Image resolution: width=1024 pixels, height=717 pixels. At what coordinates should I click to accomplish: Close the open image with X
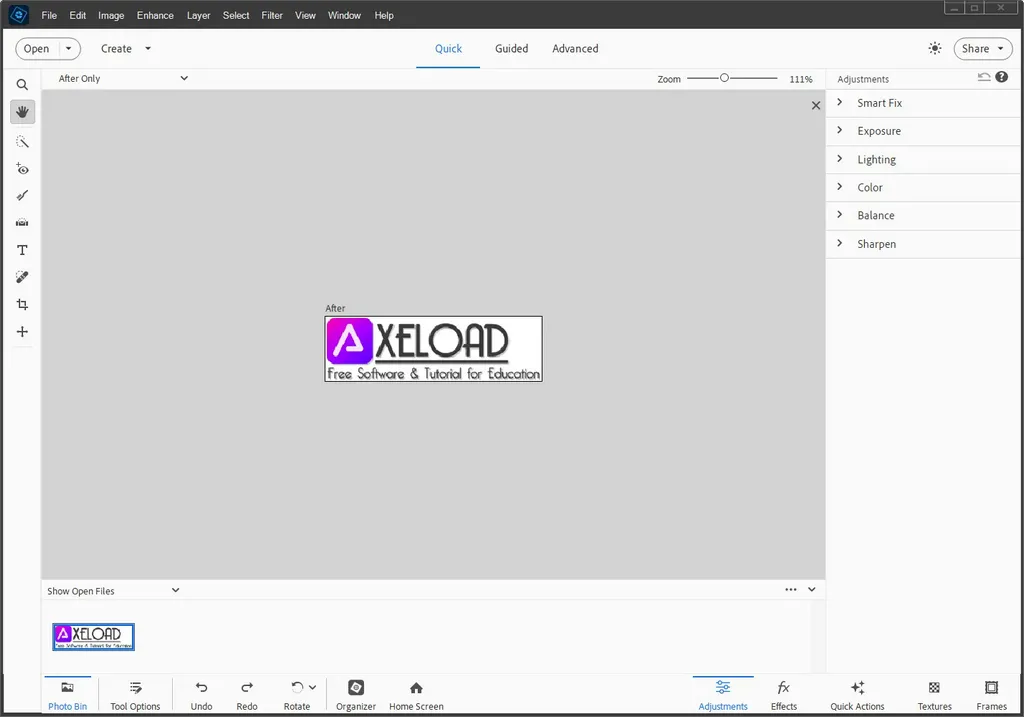(816, 105)
